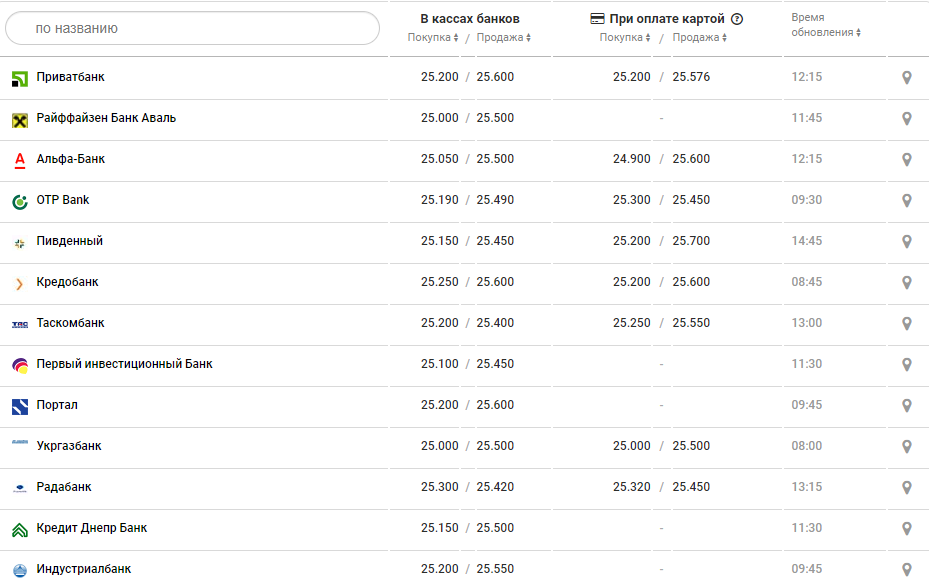This screenshot has height=582, width=929.
Task: Sort by Покупка under В кассах банков
Action: [433, 38]
